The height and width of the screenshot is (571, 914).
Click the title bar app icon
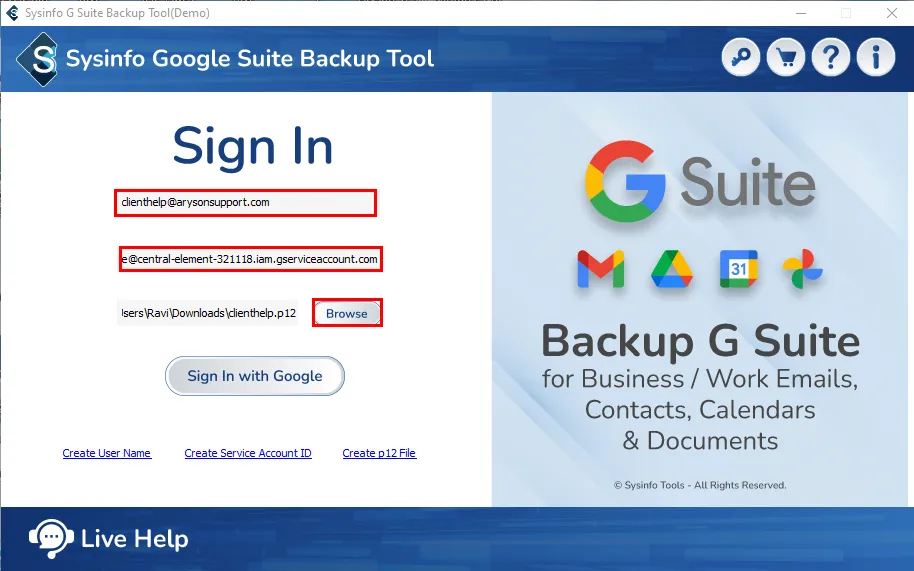click(12, 13)
